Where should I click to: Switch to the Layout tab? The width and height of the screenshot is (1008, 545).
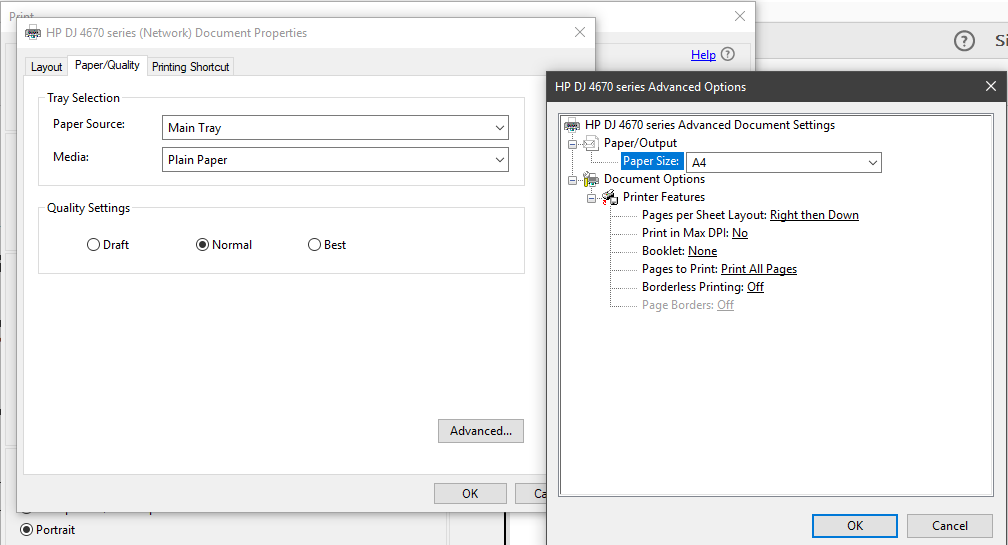point(46,67)
